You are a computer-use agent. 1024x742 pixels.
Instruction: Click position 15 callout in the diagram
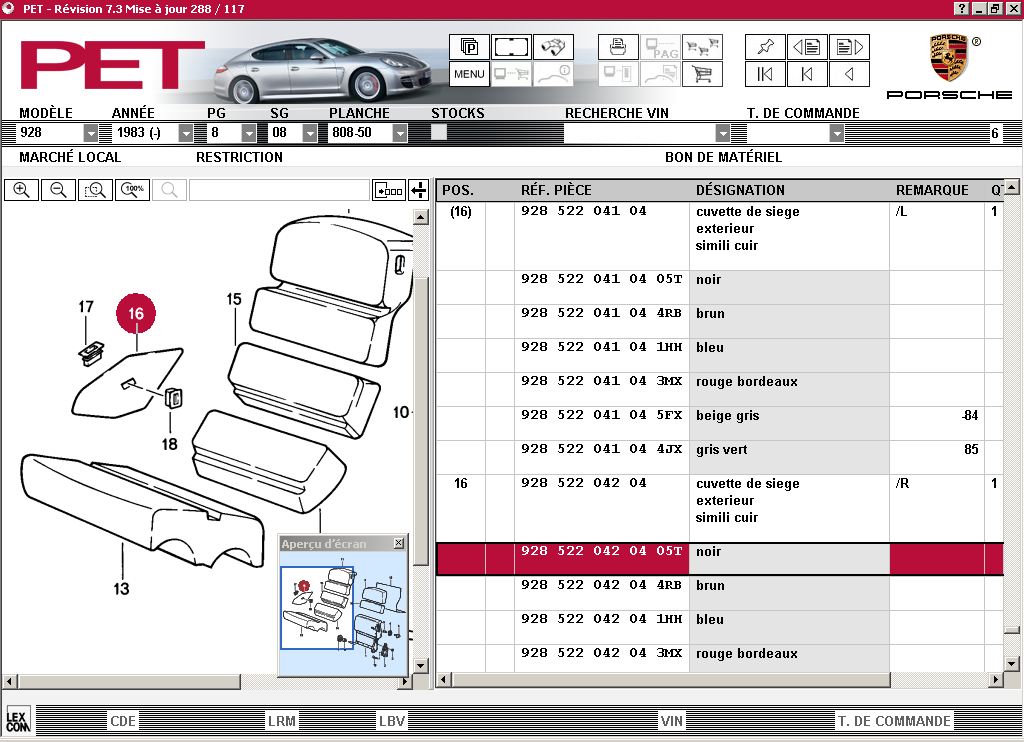[234, 299]
